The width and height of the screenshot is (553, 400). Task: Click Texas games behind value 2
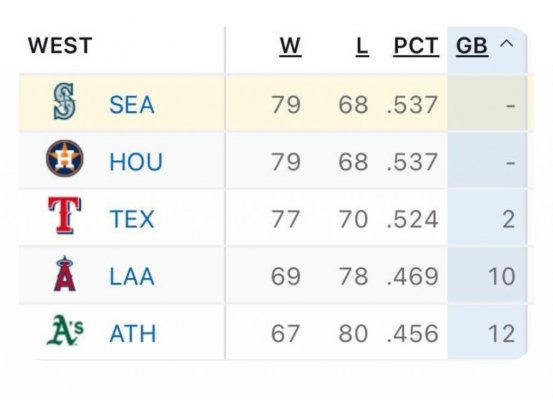pyautogui.click(x=509, y=219)
